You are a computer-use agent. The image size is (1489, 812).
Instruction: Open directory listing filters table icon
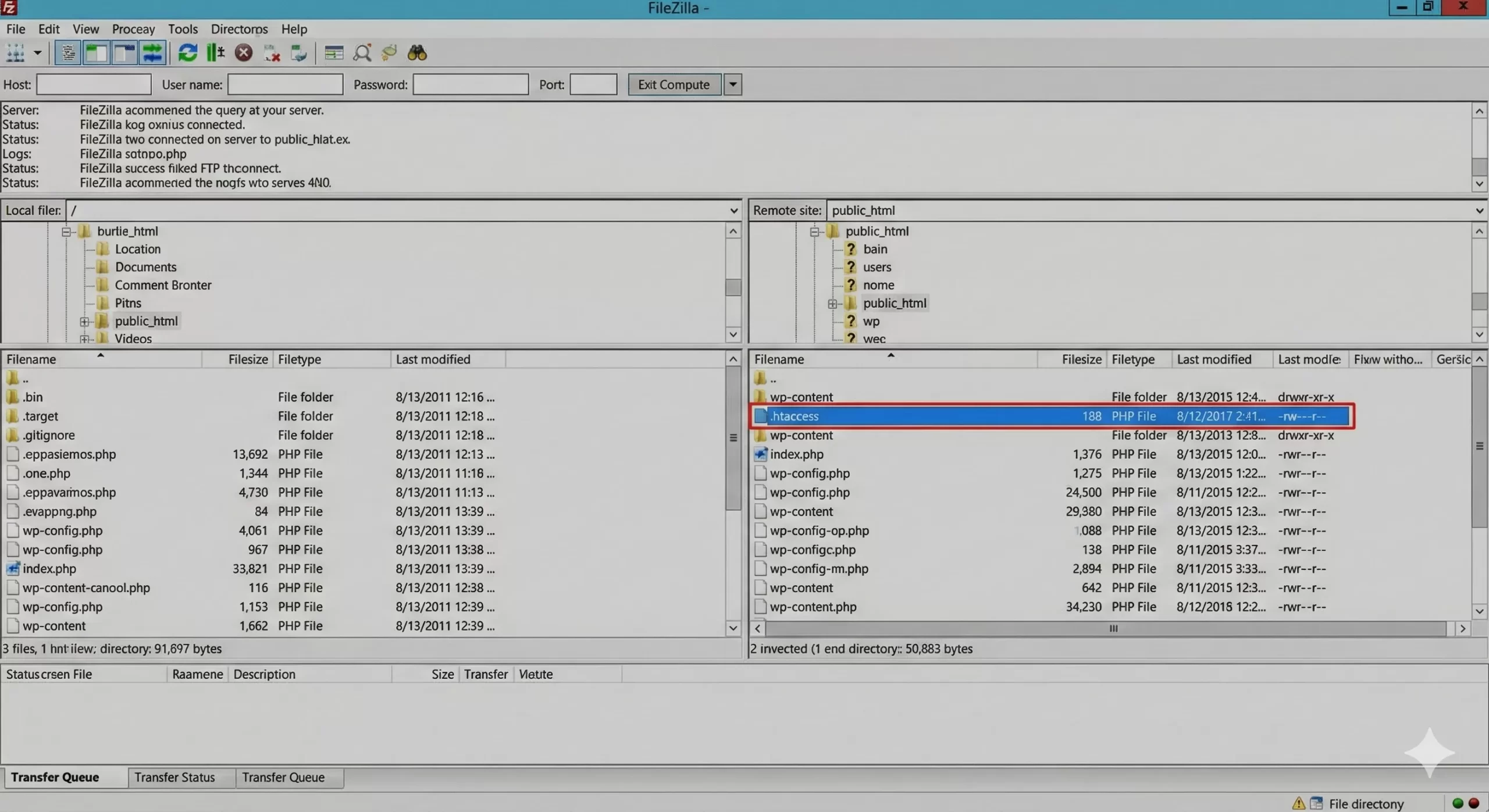pos(334,53)
